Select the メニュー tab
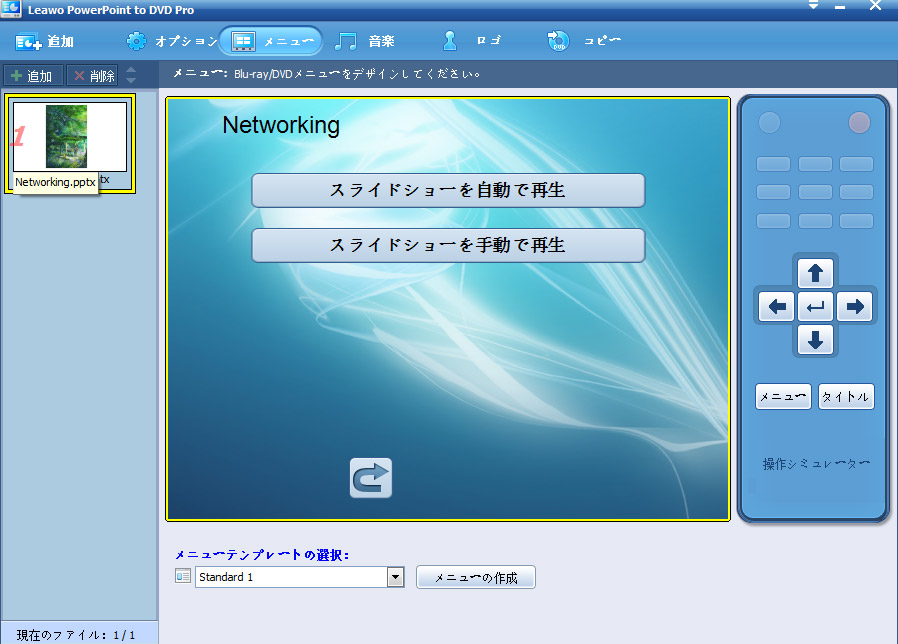Image resolution: width=898 pixels, height=644 pixels. [271, 42]
